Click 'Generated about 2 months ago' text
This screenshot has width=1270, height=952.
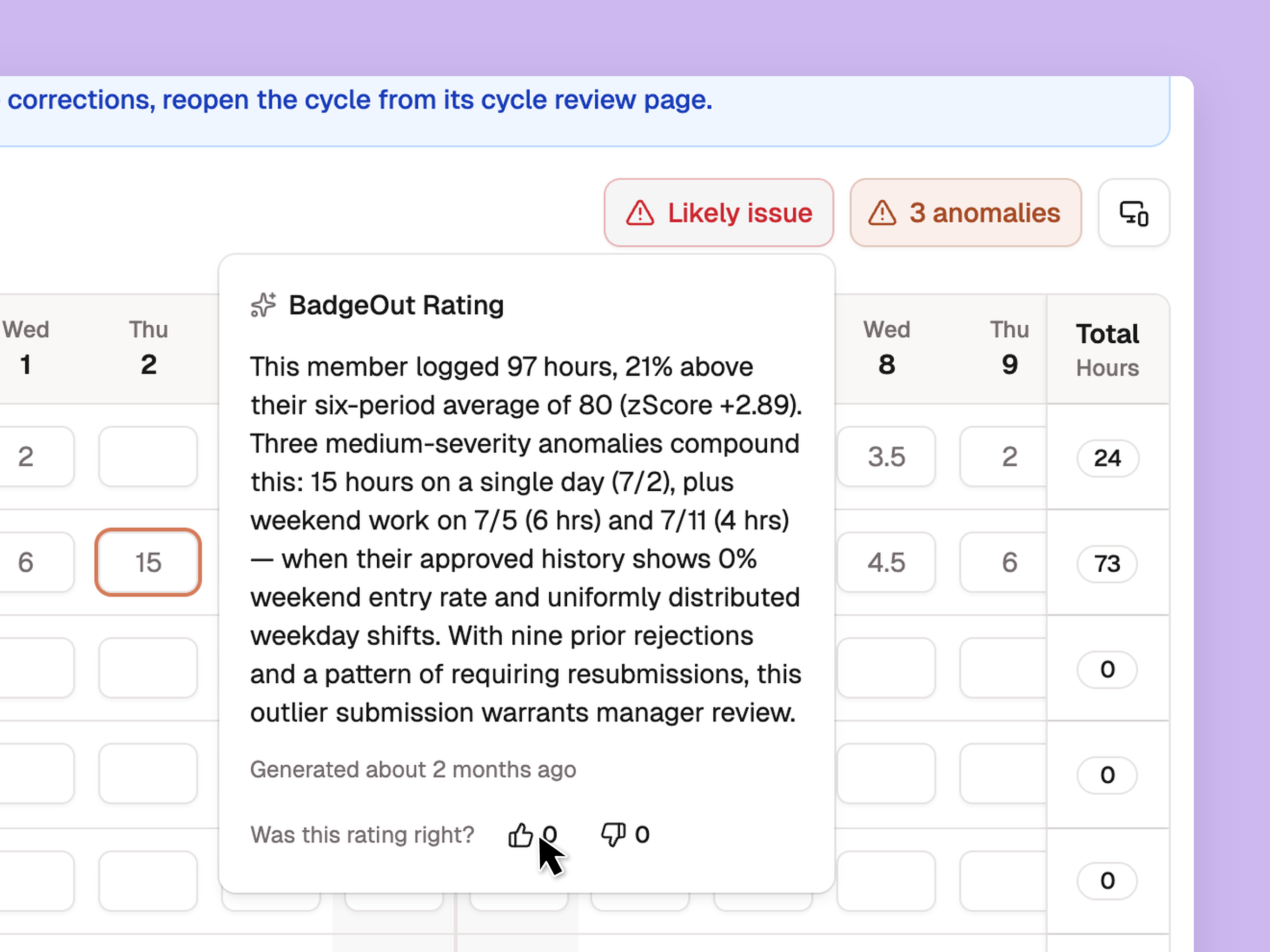413,770
